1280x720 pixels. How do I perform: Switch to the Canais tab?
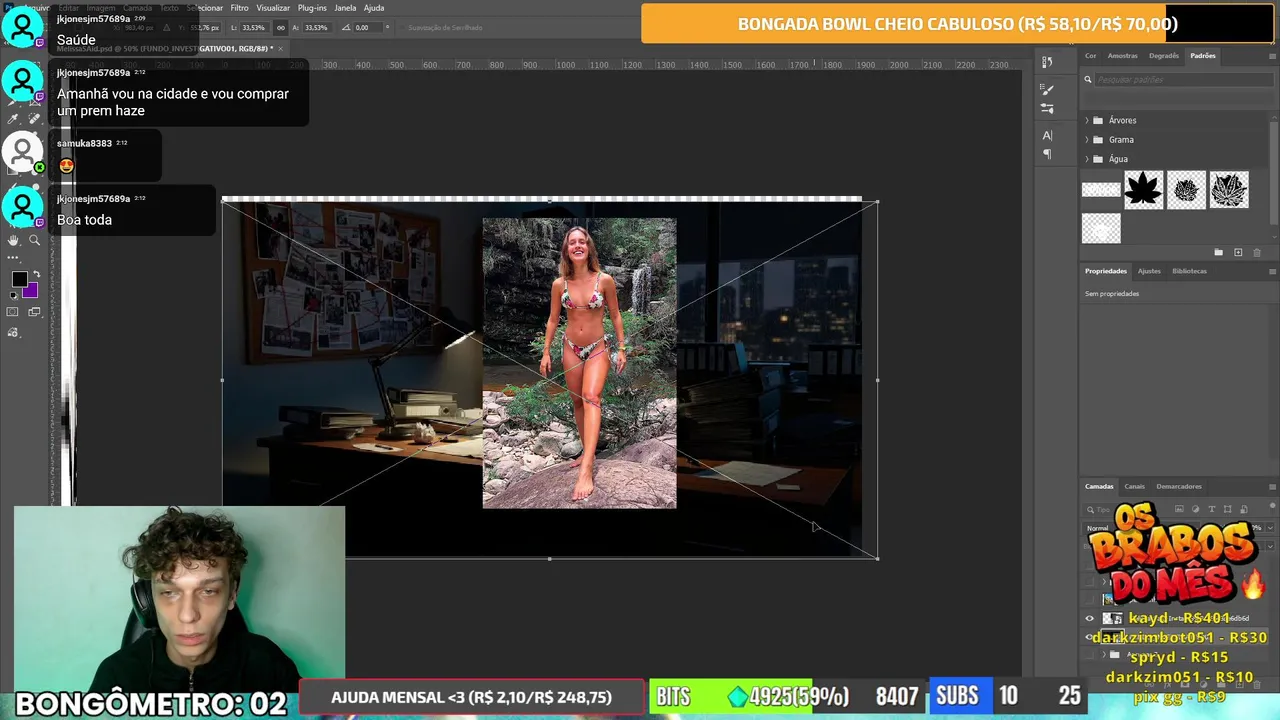(1134, 486)
